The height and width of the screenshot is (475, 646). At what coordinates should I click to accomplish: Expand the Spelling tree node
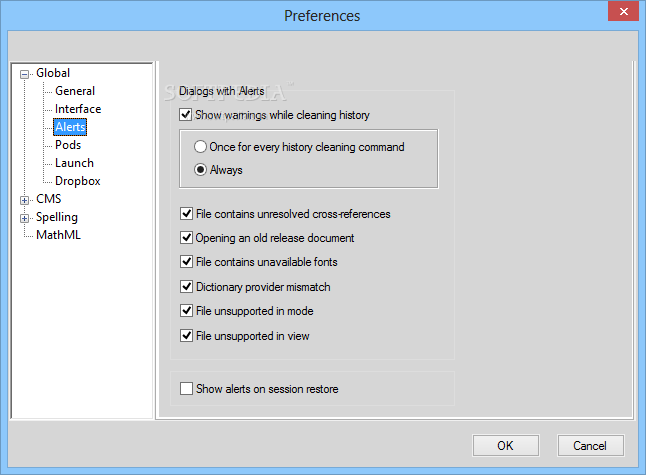coord(24,218)
